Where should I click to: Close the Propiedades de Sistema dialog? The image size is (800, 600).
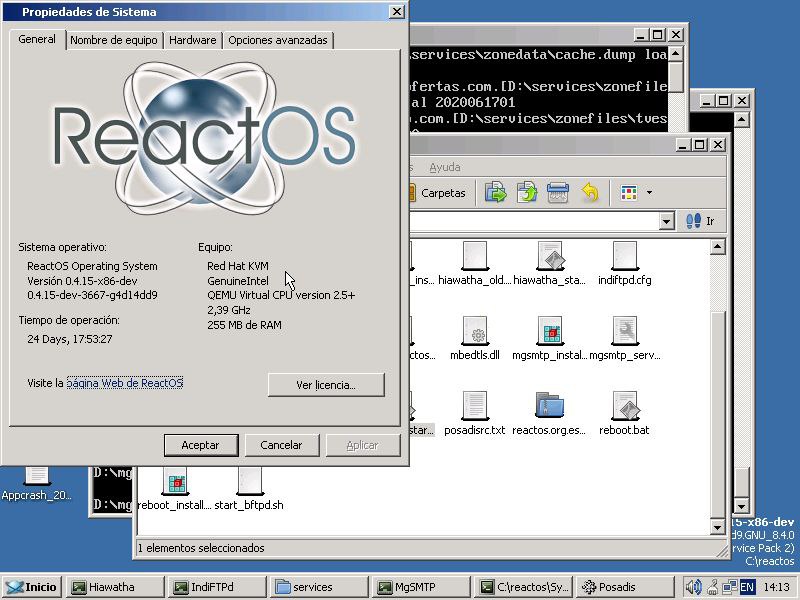396,12
